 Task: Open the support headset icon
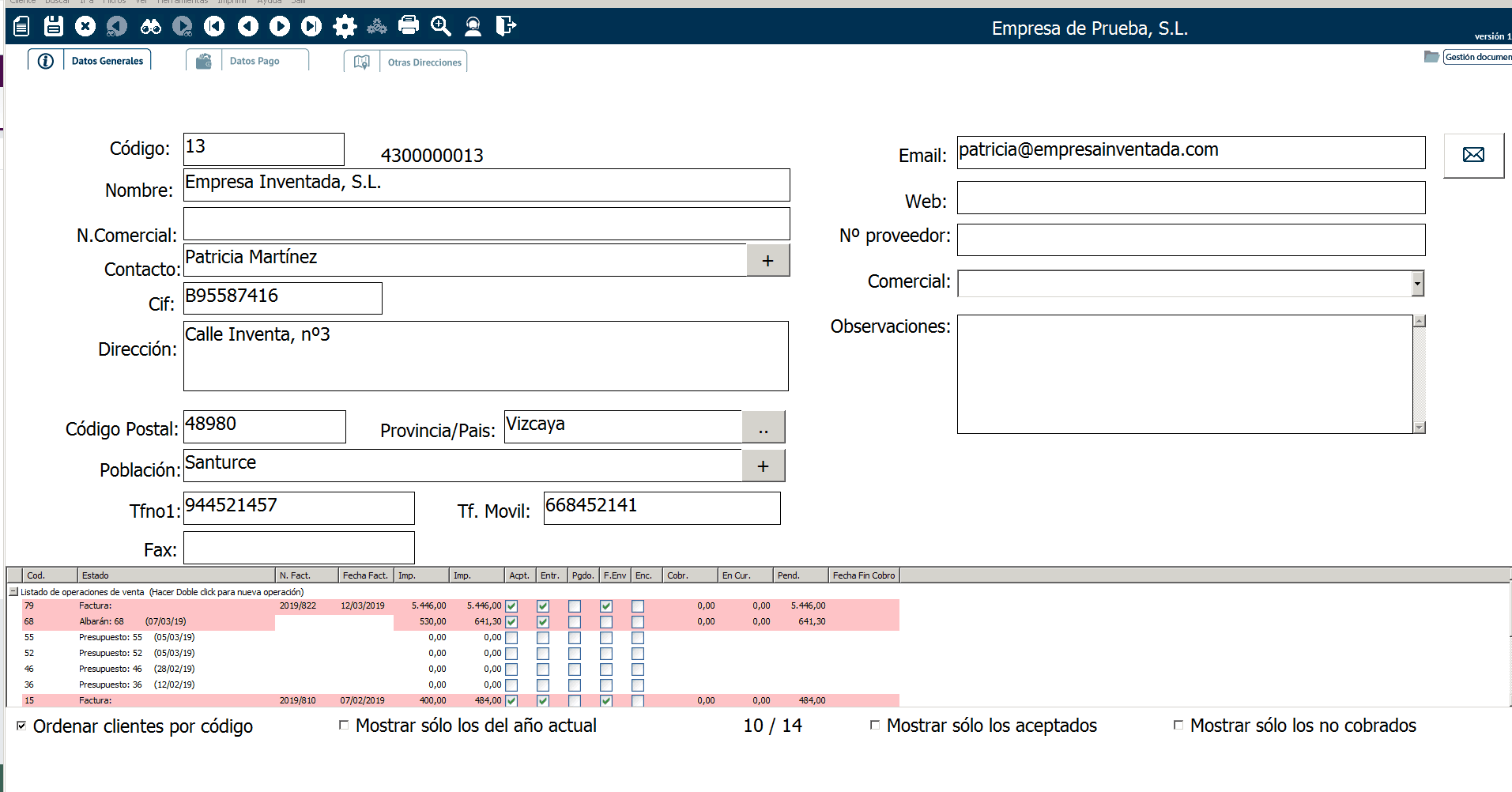pyautogui.click(x=473, y=26)
